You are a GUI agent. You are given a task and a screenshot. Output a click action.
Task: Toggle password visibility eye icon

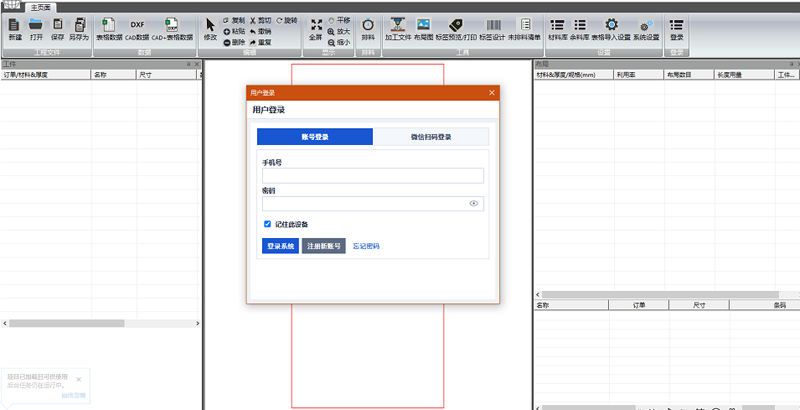click(473, 203)
